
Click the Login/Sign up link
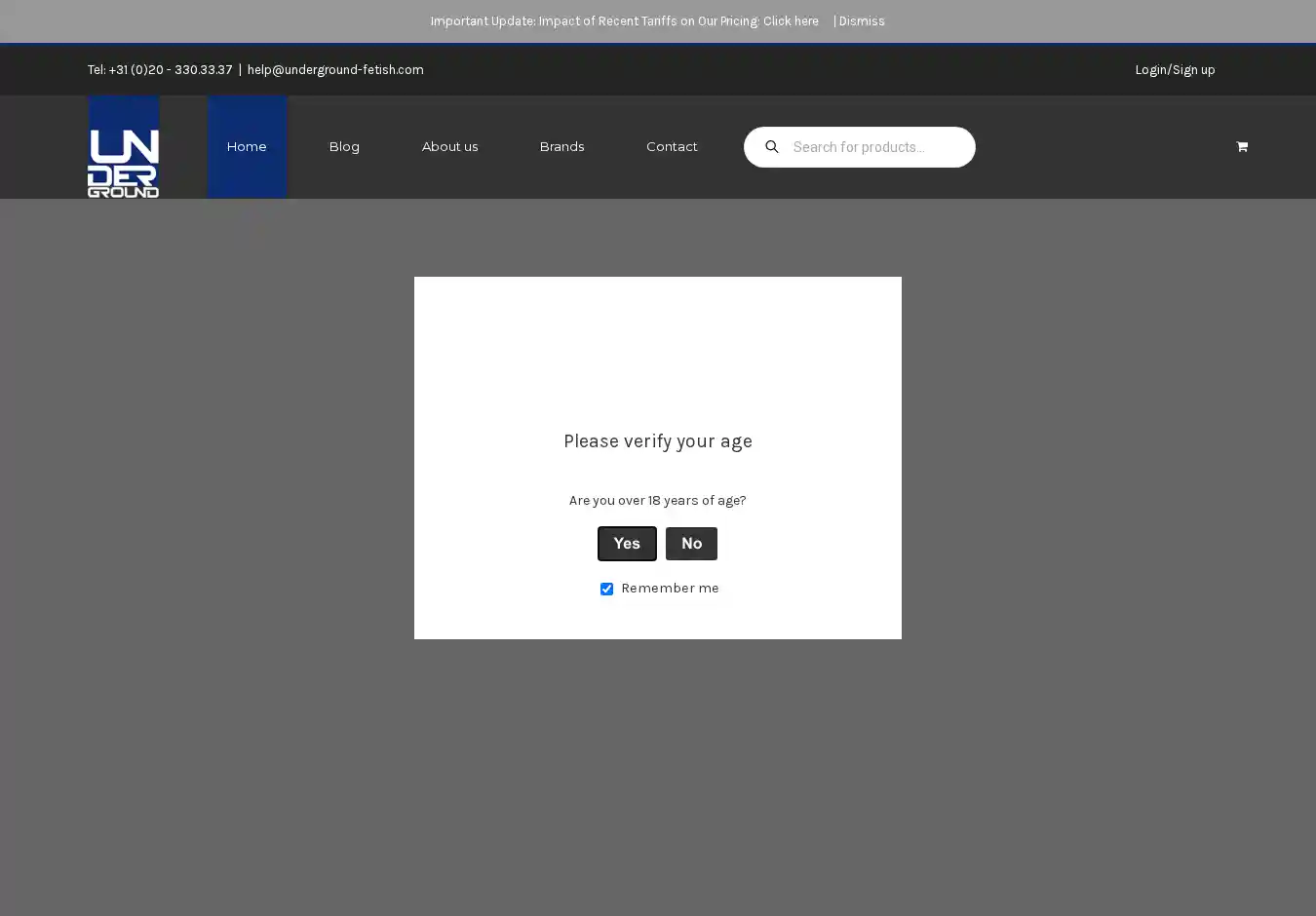point(1175,70)
